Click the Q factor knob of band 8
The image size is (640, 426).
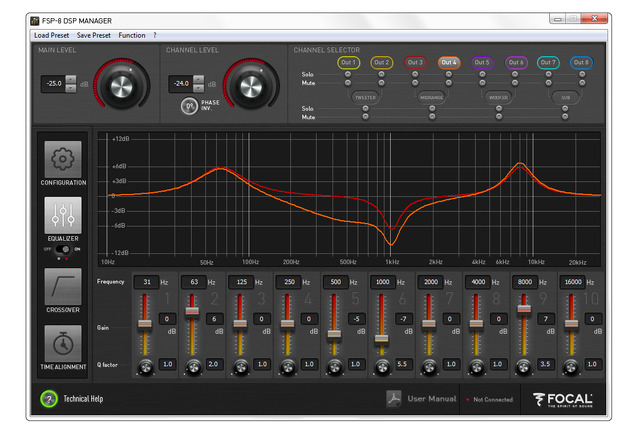tap(476, 367)
